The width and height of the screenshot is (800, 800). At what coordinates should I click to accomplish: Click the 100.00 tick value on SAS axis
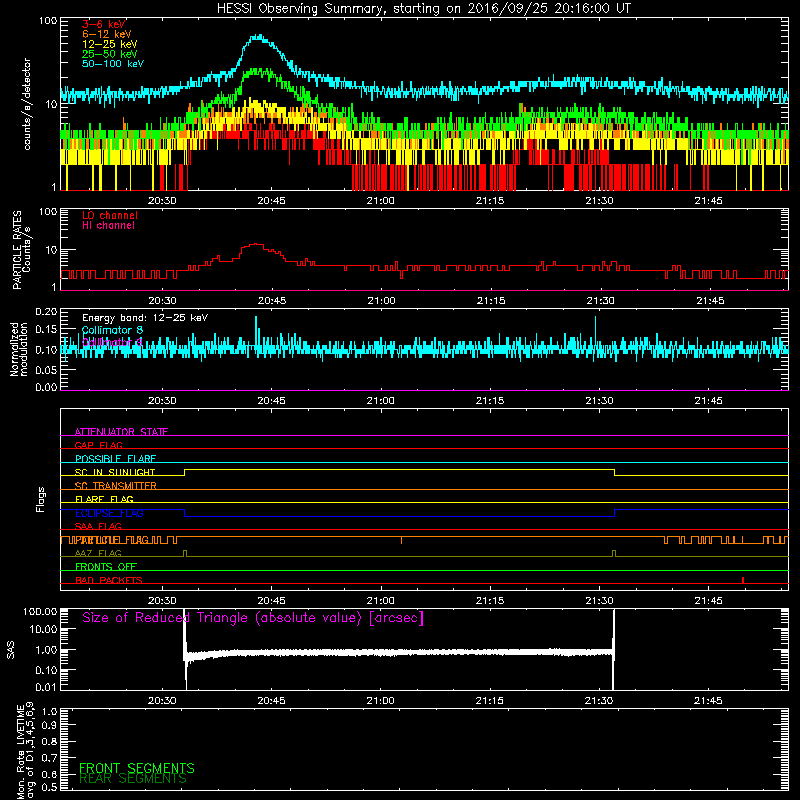[x=40, y=611]
